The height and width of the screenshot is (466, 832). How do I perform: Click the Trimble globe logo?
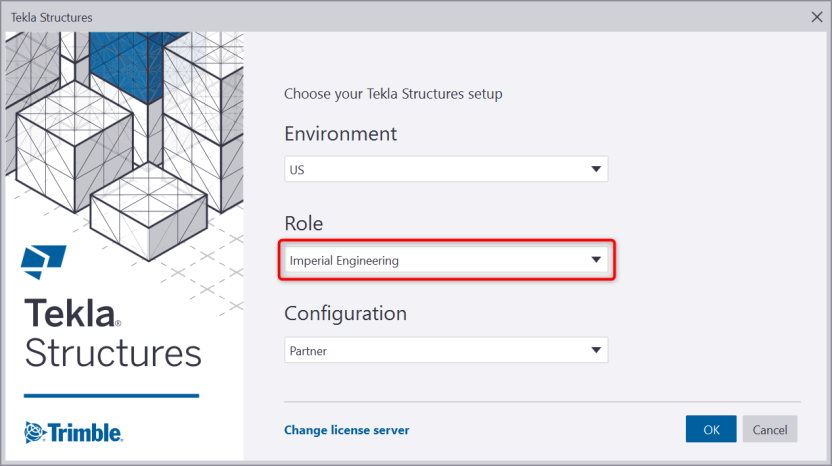34,432
